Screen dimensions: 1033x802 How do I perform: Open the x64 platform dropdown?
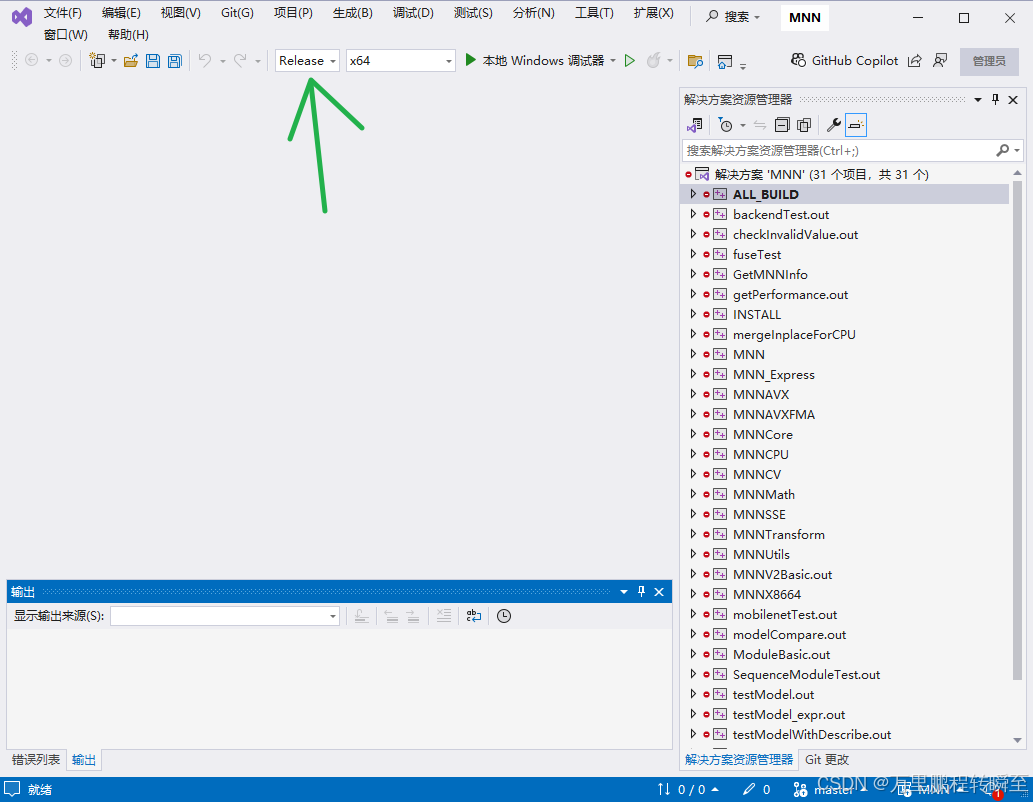[401, 61]
